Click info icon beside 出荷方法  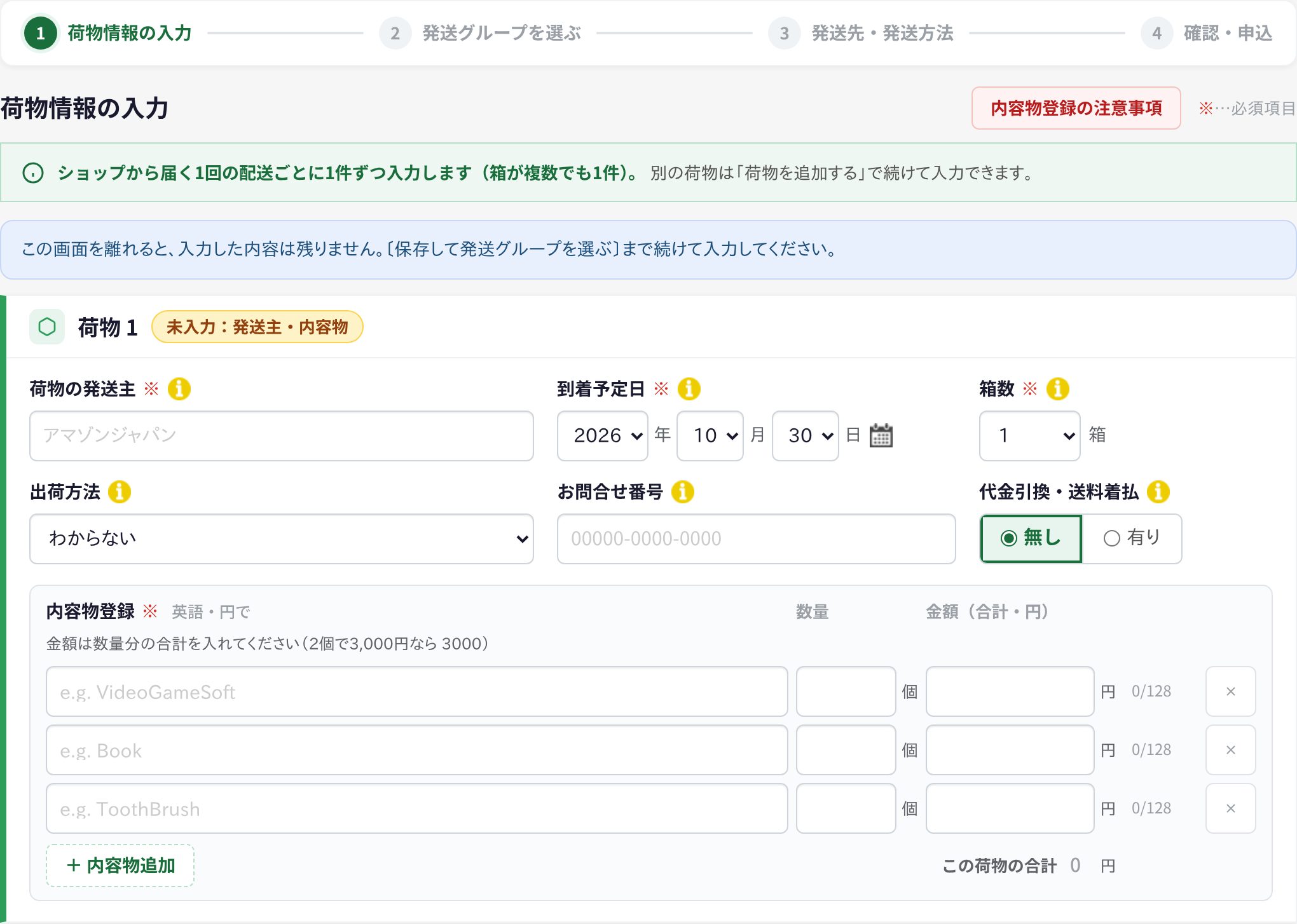[x=119, y=491]
